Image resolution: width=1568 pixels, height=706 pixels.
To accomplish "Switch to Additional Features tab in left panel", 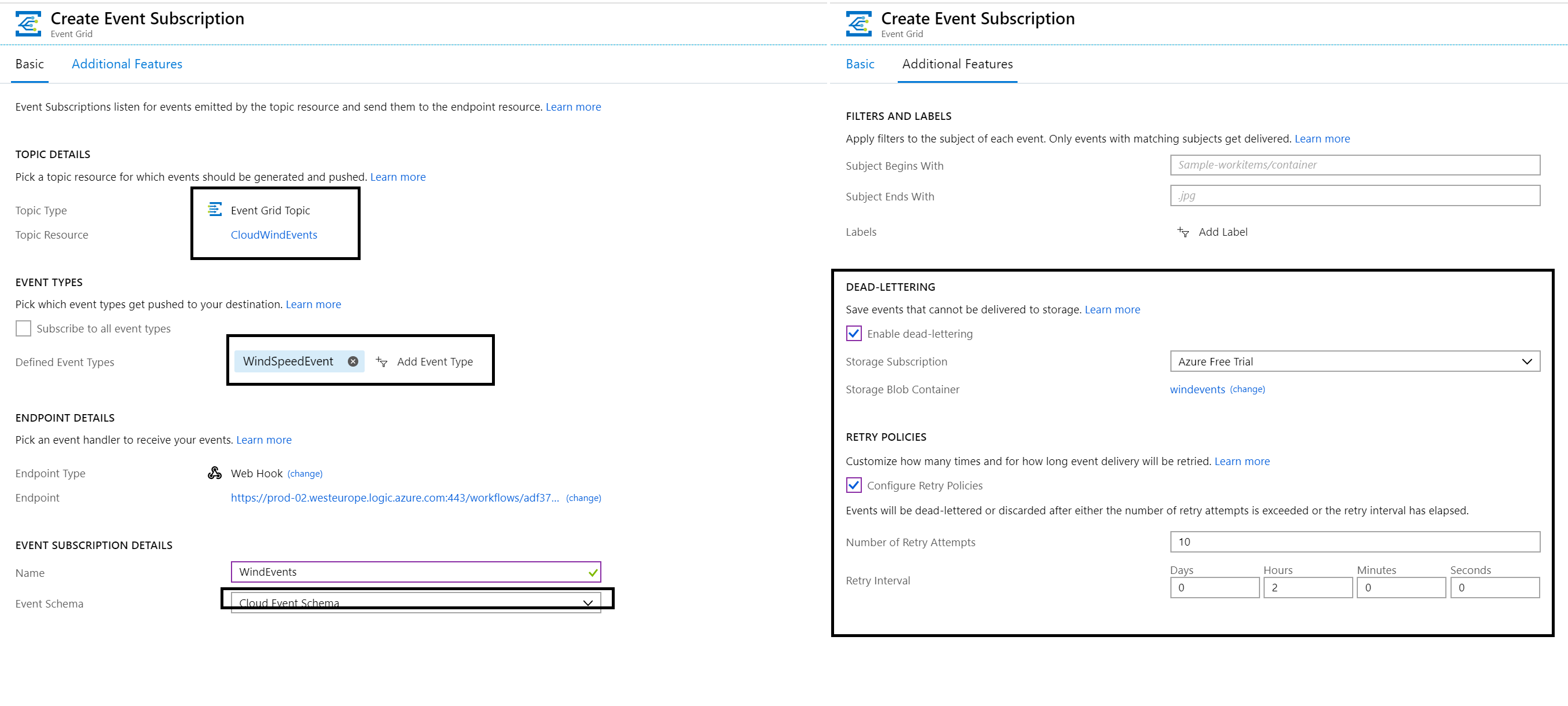I will 127,64.
